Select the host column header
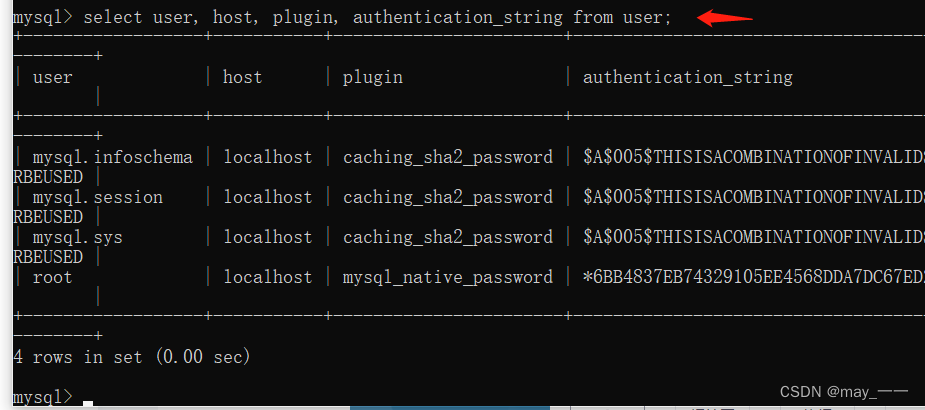This screenshot has height=410, width=925. click(x=242, y=77)
